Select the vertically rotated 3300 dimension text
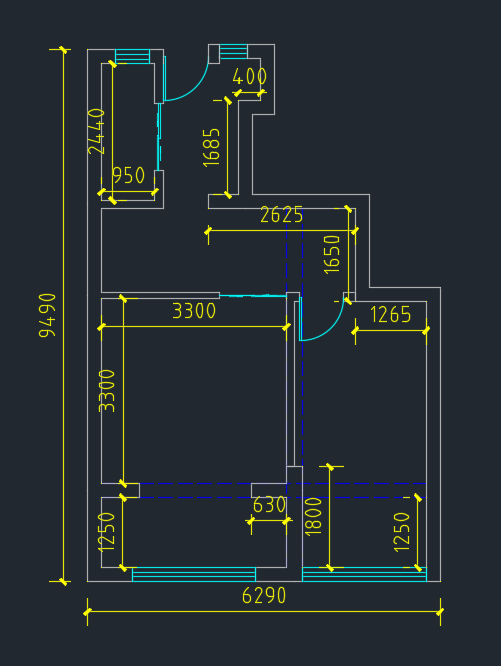This screenshot has width=501, height=666. (x=107, y=391)
